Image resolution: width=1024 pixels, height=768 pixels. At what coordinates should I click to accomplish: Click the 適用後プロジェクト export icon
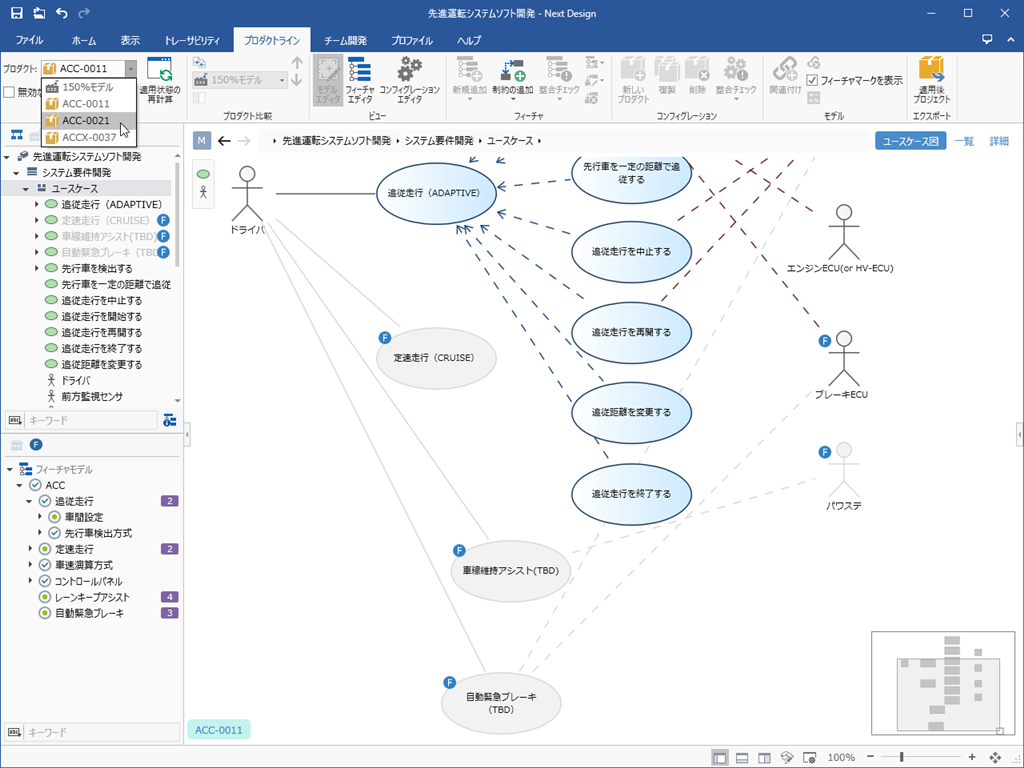point(931,81)
